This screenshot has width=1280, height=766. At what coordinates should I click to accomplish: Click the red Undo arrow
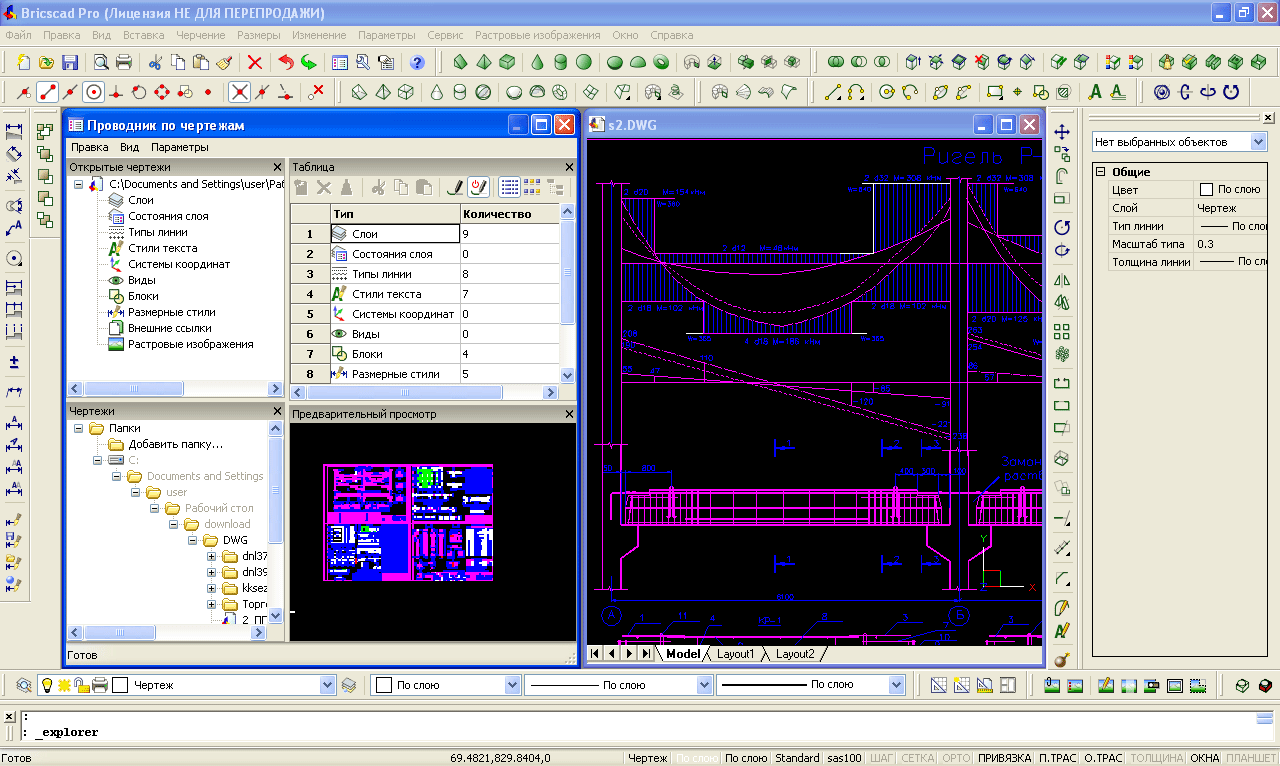(286, 62)
